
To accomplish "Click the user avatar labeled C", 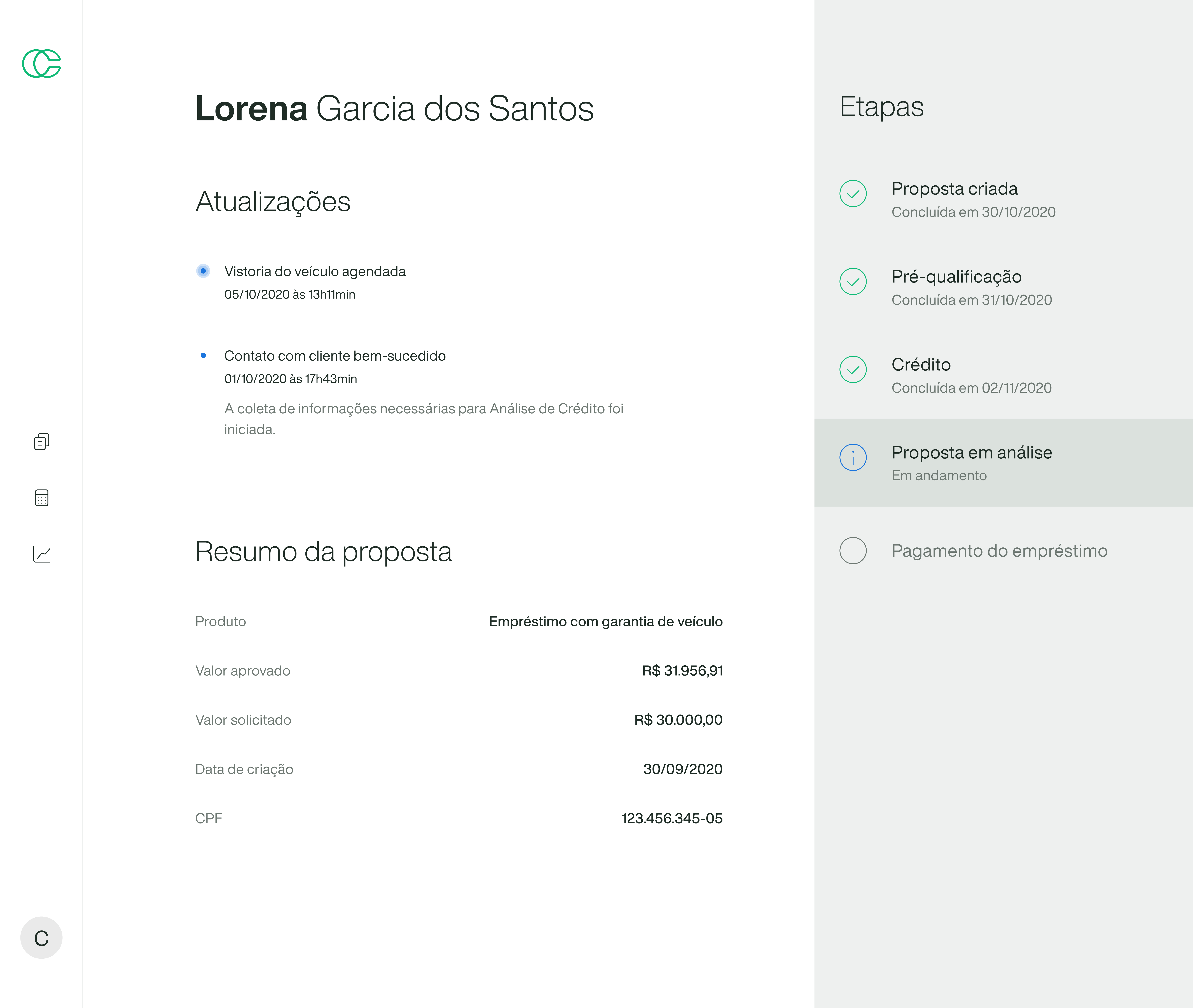I will coord(41,938).
